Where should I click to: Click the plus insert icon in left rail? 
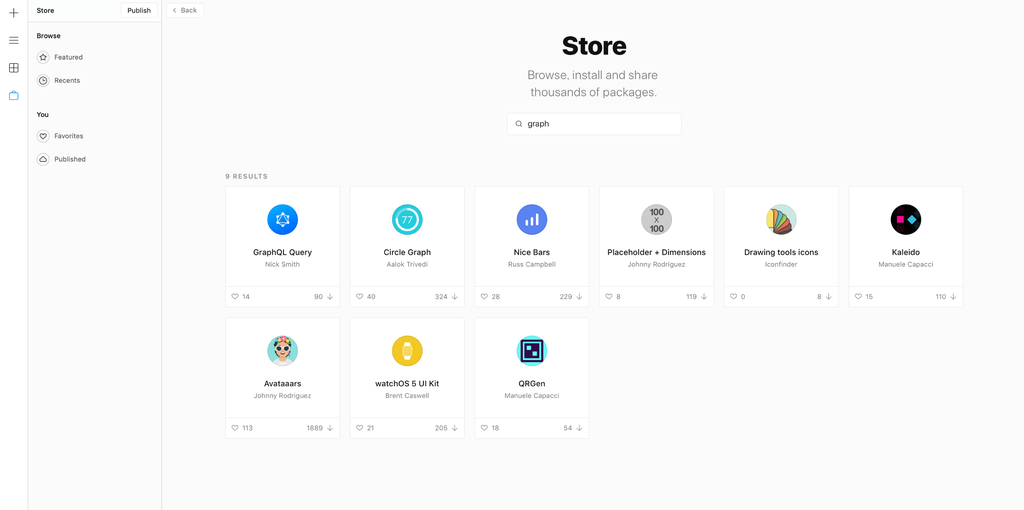[14, 12]
